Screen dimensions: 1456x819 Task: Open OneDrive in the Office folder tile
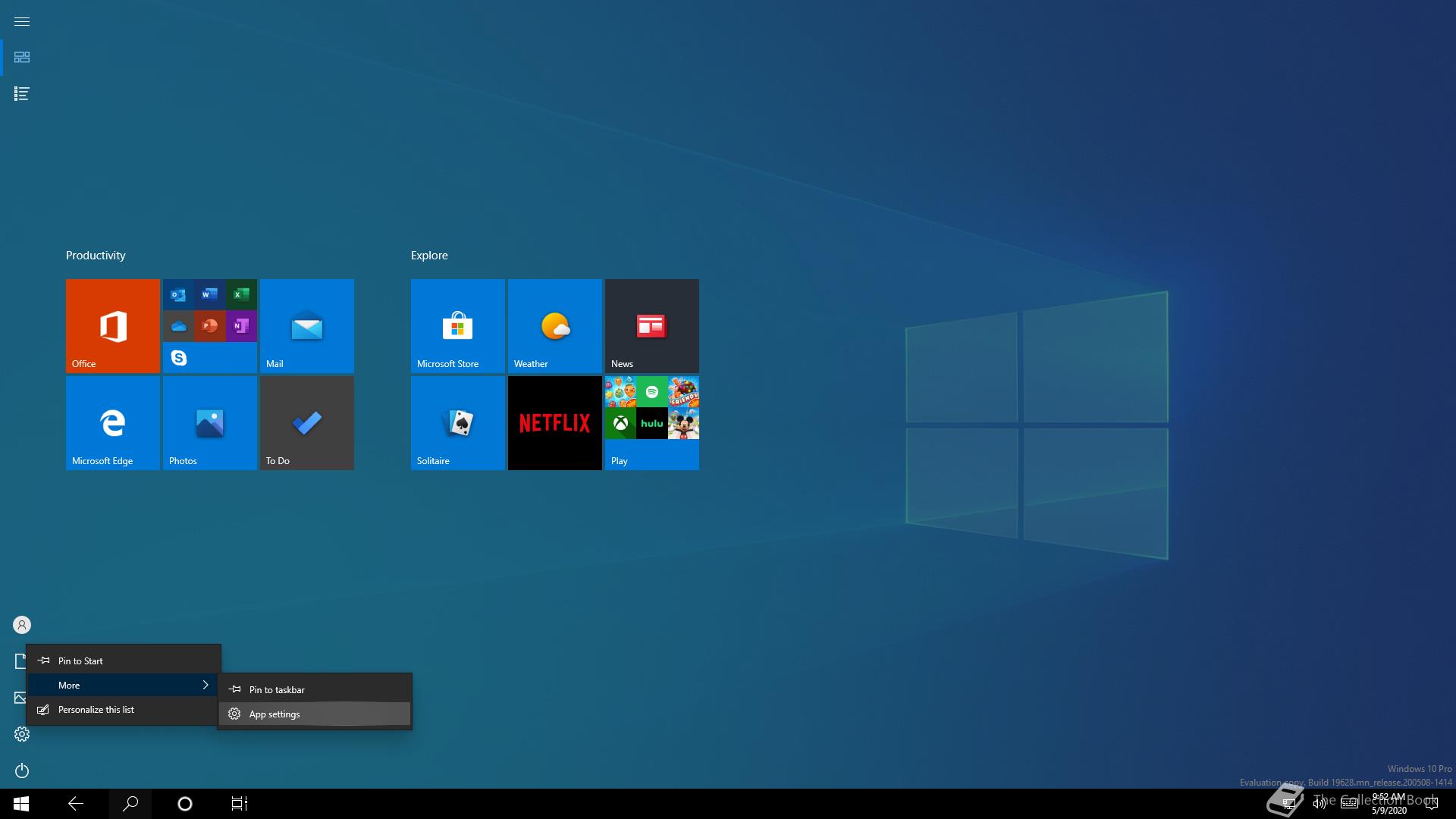coord(178,326)
